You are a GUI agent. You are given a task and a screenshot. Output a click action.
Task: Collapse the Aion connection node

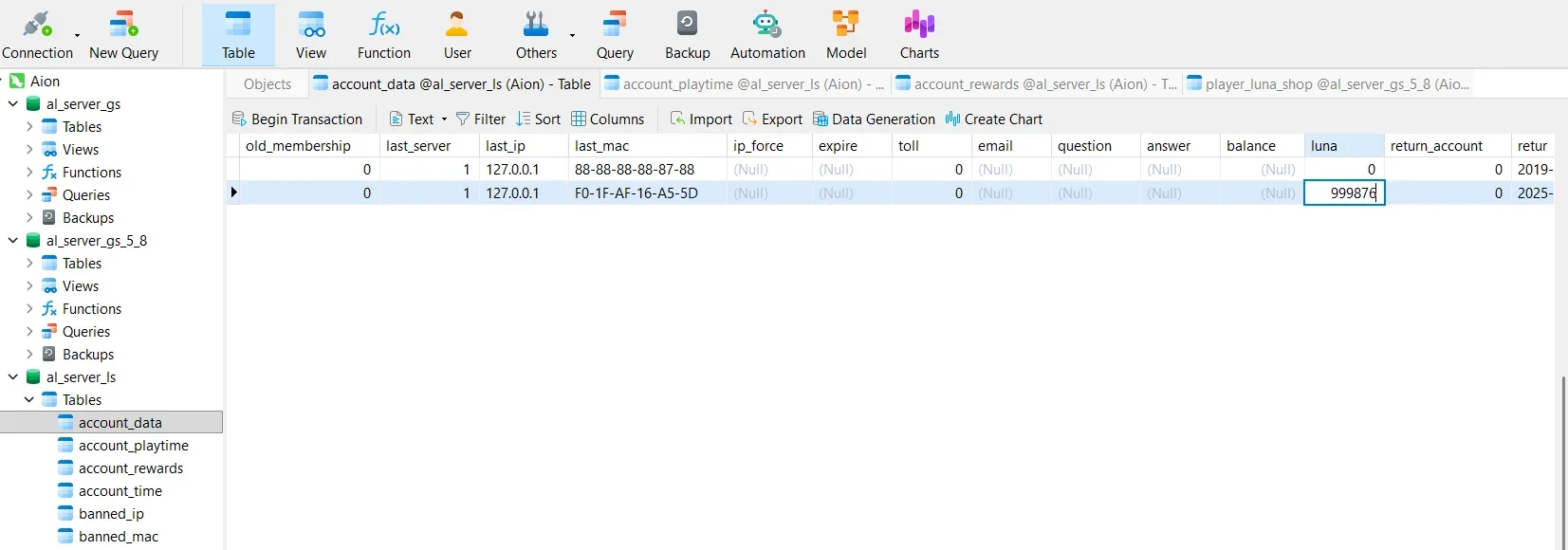[x=4, y=81]
